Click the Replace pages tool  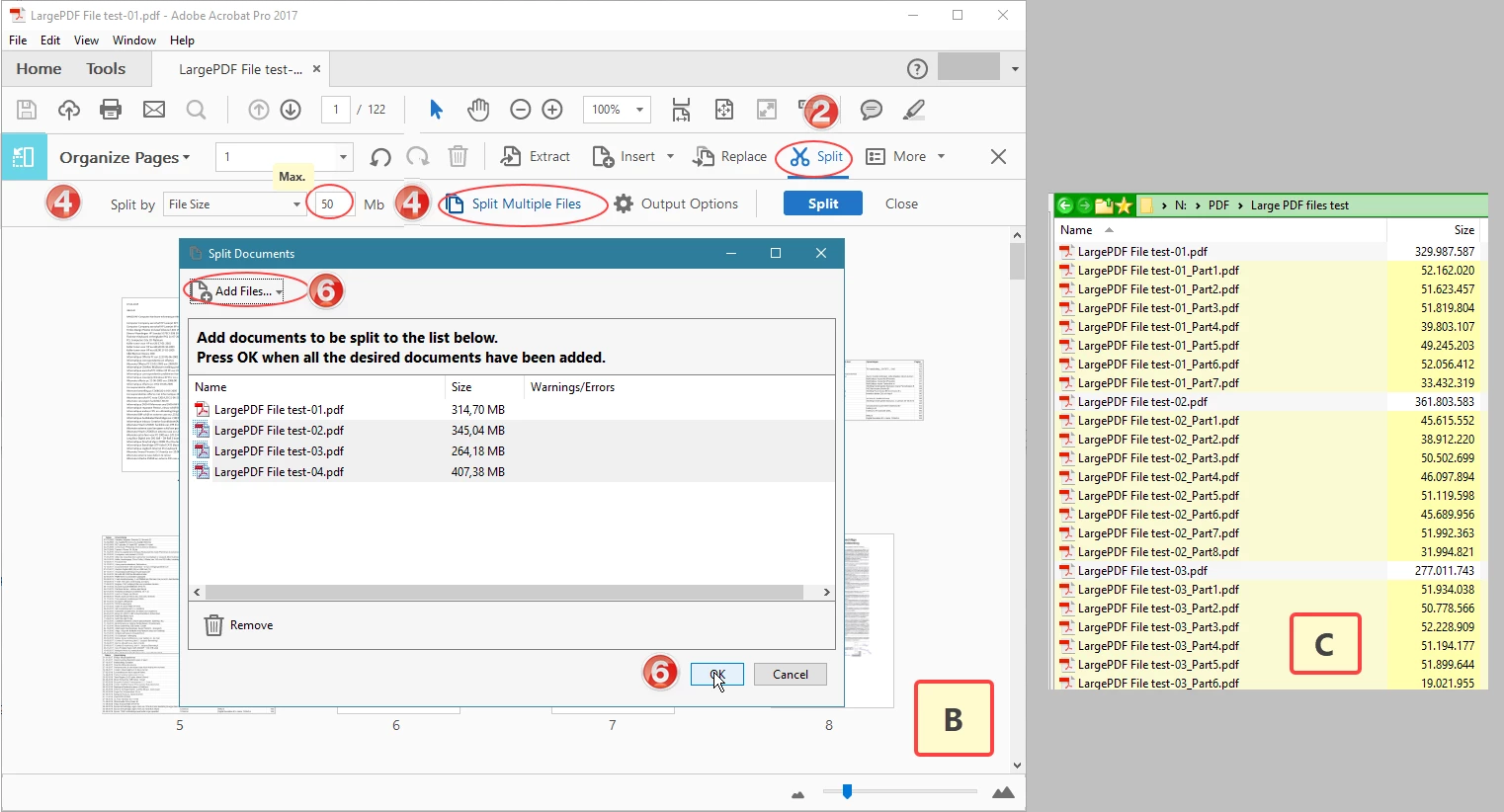coord(730,156)
